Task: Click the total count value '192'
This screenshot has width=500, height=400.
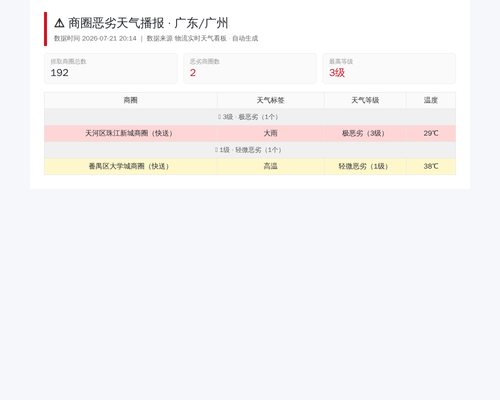Action: click(59, 73)
